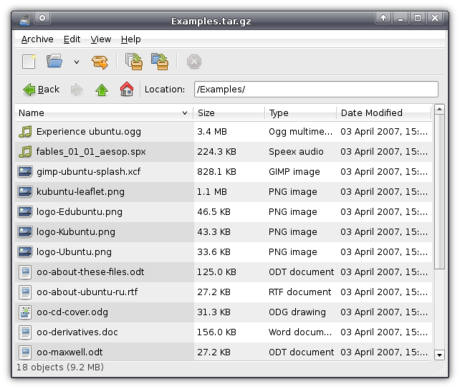Click the 828.1 KB size cell
The width and height of the screenshot is (460, 389).
pos(217,172)
